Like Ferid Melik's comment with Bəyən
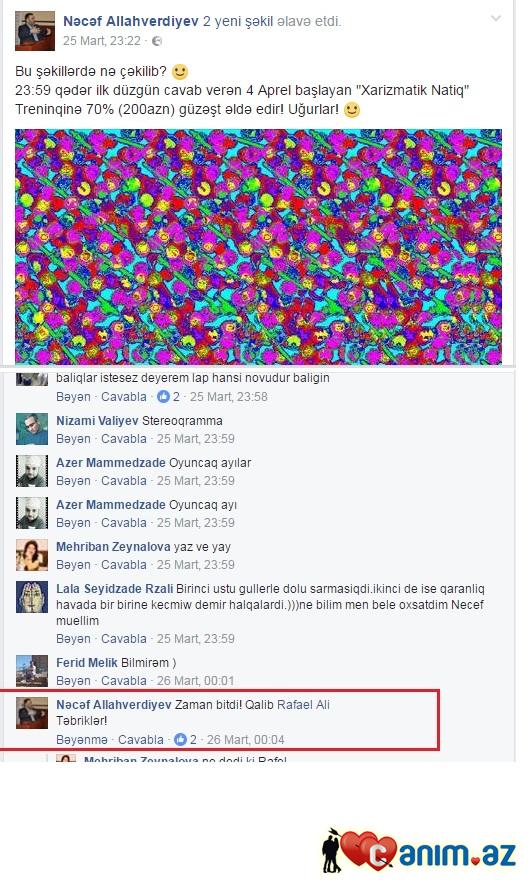The width and height of the screenshot is (532, 884). tap(73, 680)
